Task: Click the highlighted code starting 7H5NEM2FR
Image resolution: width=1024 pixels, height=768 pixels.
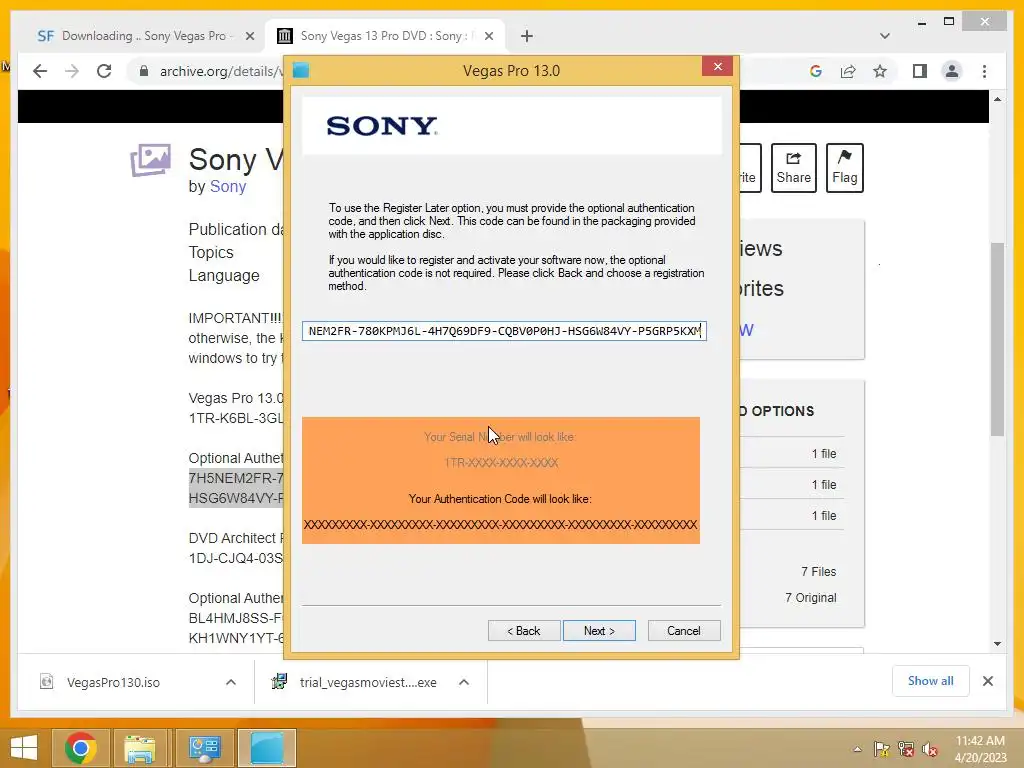Action: coord(236,478)
